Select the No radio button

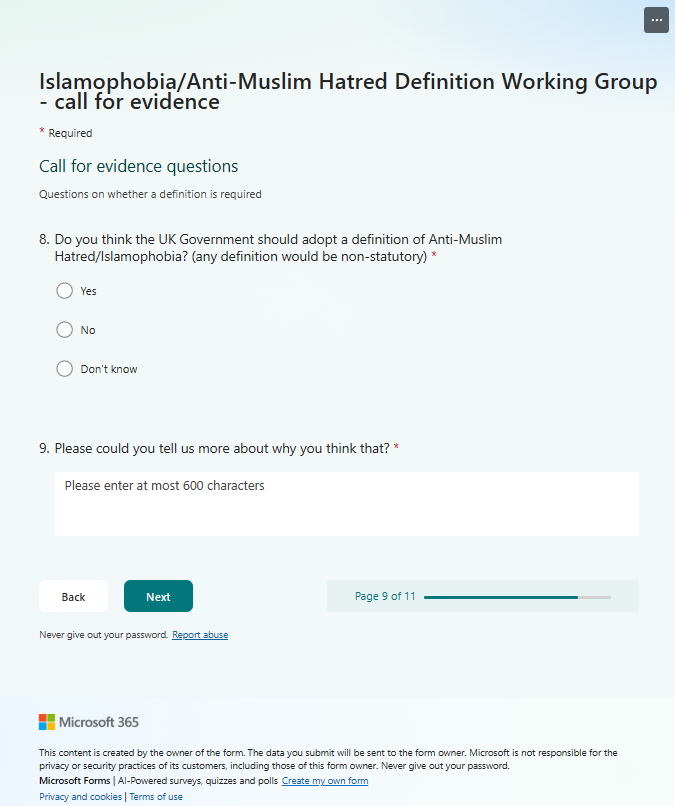pos(64,330)
